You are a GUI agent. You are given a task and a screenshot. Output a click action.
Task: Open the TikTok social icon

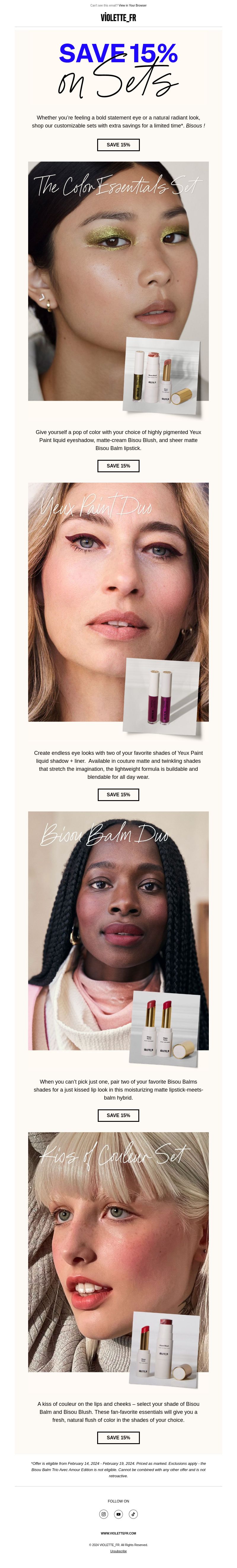click(x=133, y=1514)
